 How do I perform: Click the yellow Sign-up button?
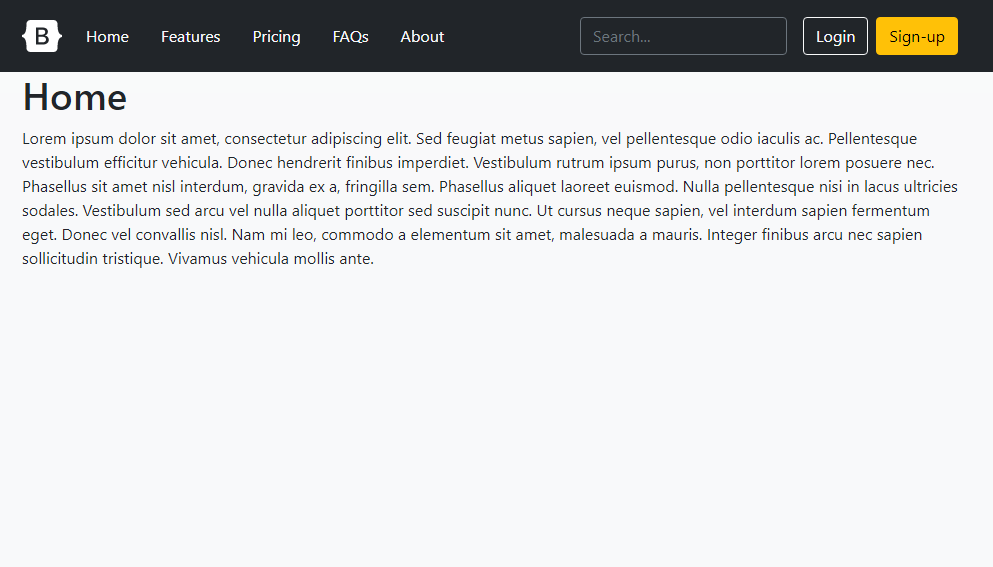(916, 37)
